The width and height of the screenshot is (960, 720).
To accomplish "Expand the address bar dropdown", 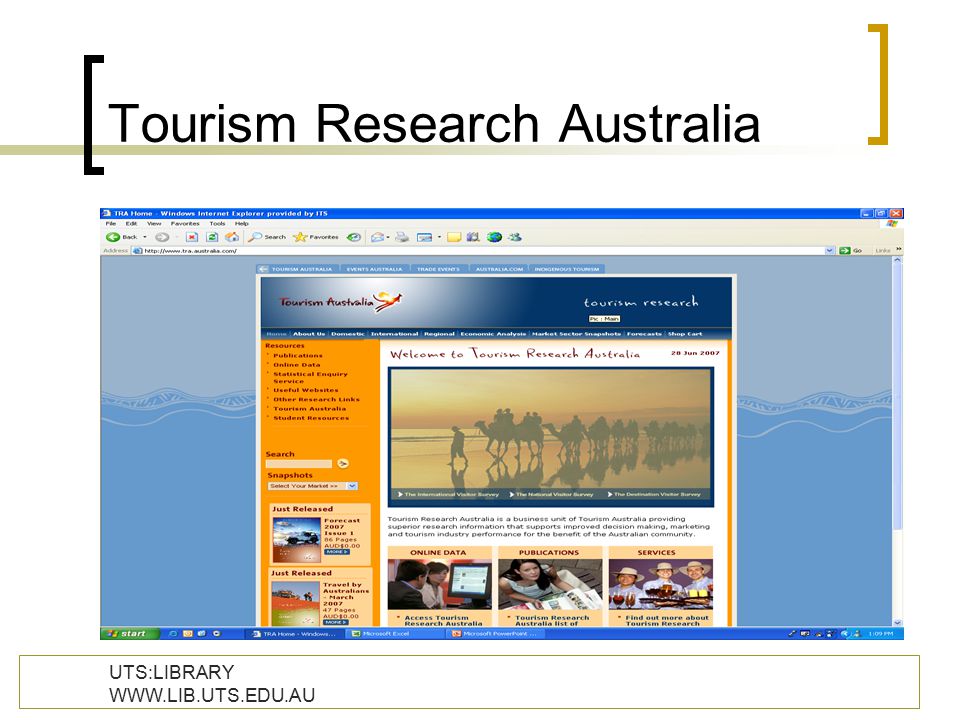I will pyautogui.click(x=830, y=250).
